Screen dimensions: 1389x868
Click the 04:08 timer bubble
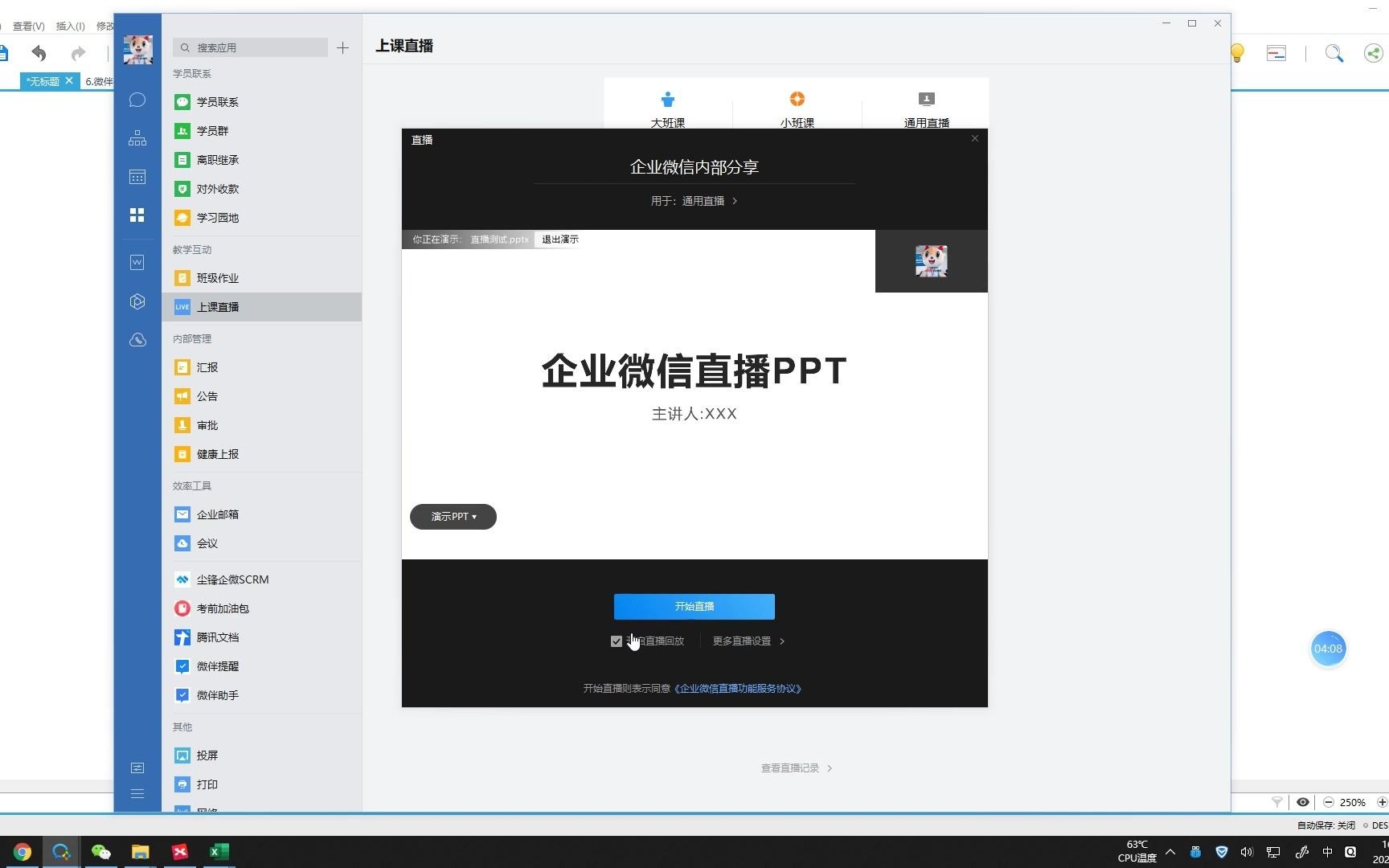point(1328,649)
